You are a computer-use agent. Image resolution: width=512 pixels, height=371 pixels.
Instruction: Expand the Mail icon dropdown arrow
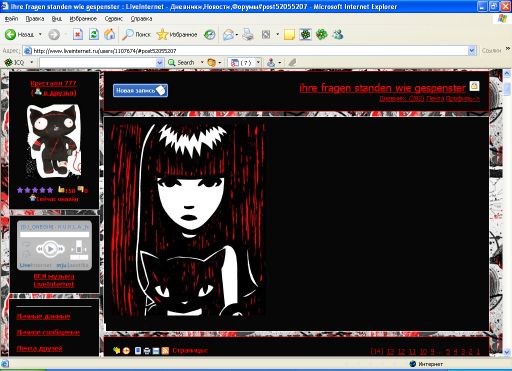[x=237, y=34]
